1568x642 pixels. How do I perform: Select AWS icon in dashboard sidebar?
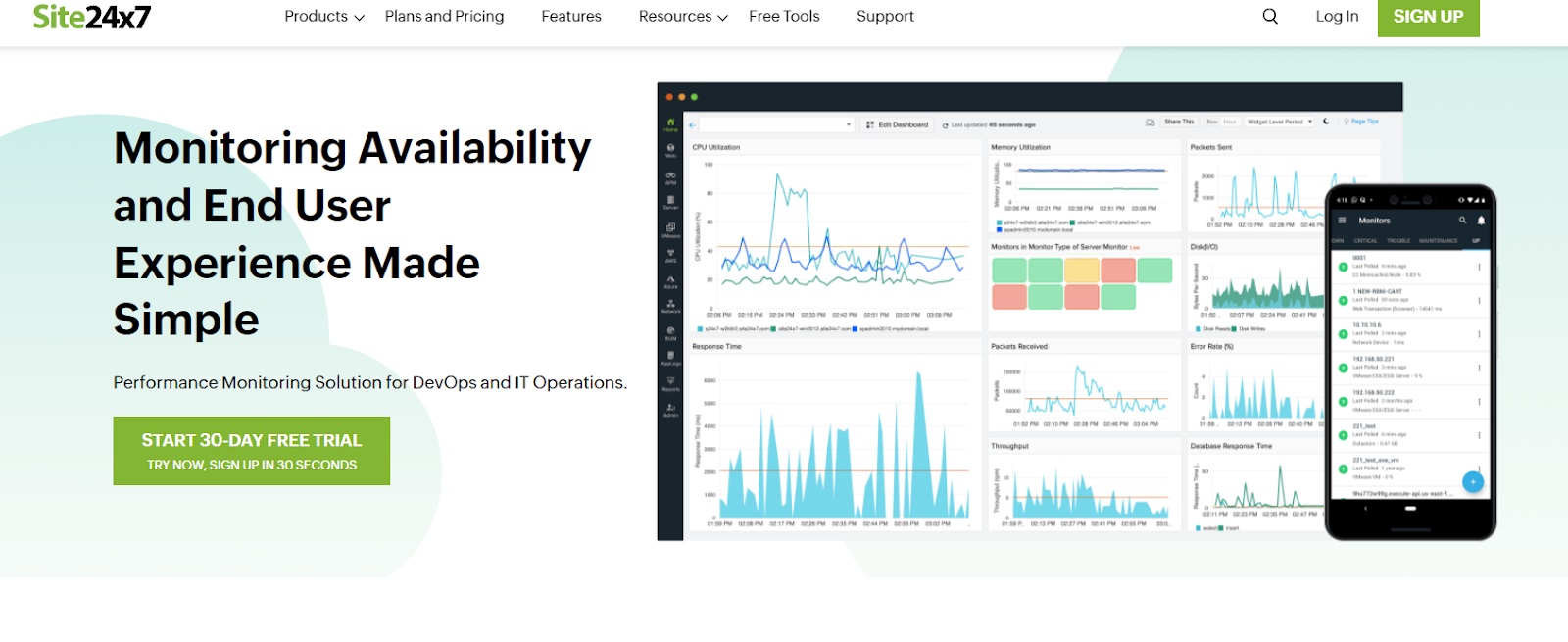[670, 256]
